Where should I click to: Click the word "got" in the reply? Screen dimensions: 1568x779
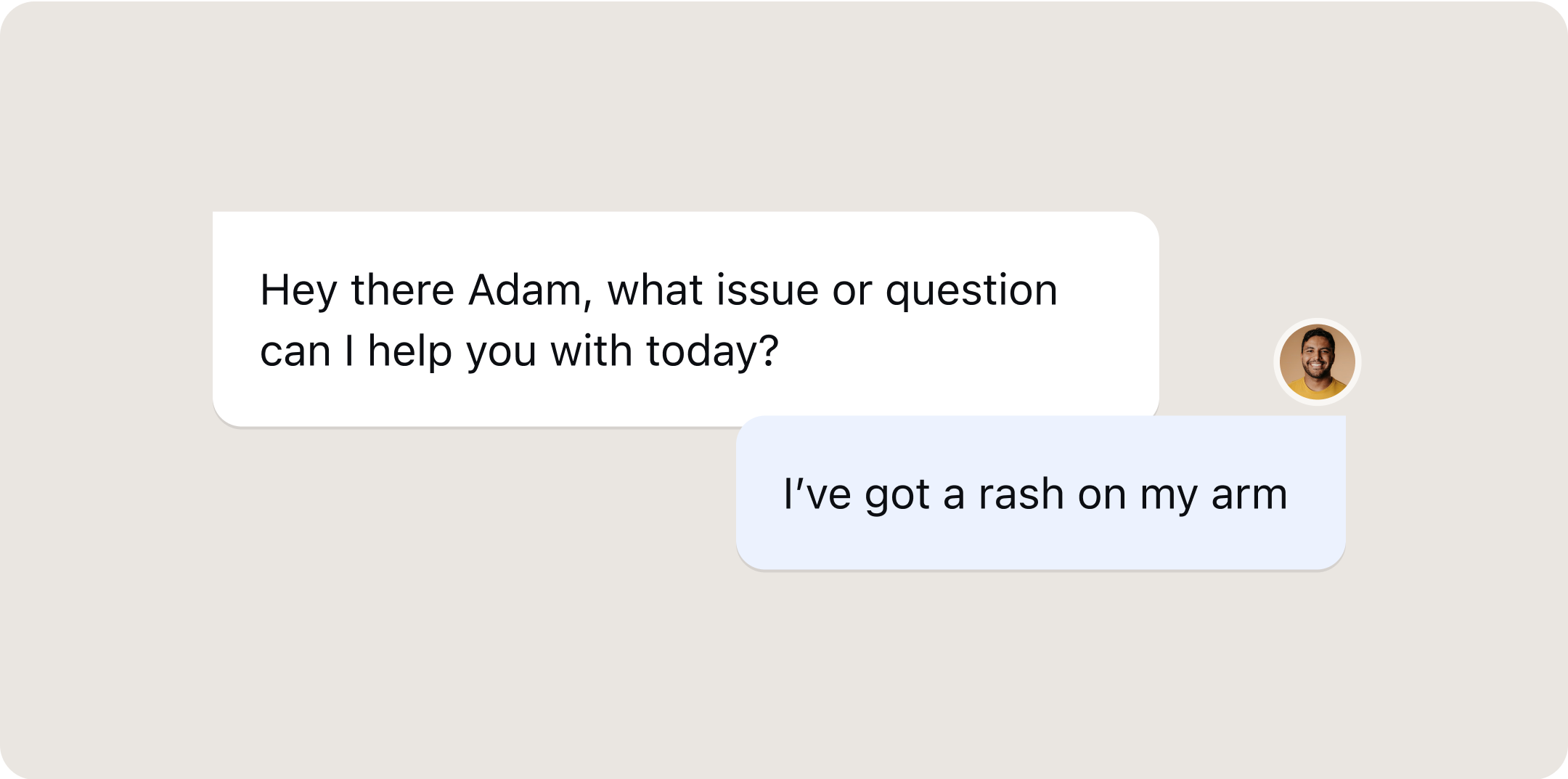pos(897,497)
